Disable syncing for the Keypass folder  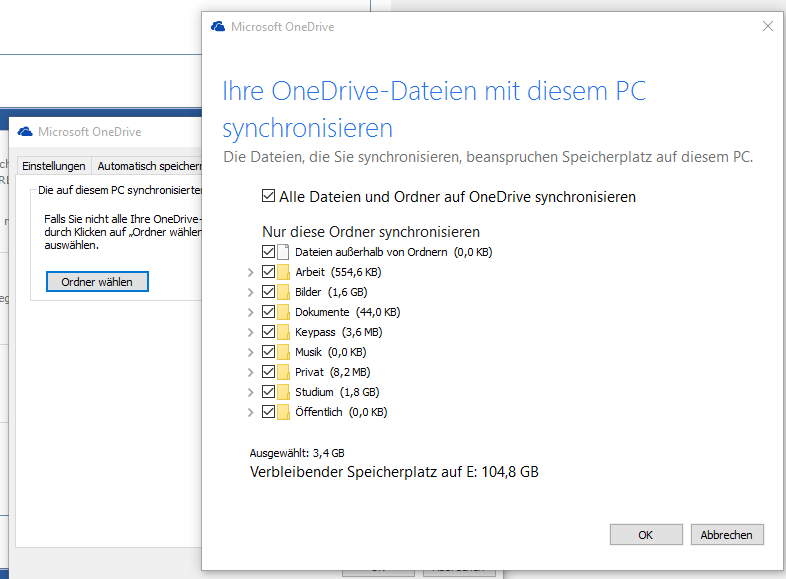pos(268,332)
